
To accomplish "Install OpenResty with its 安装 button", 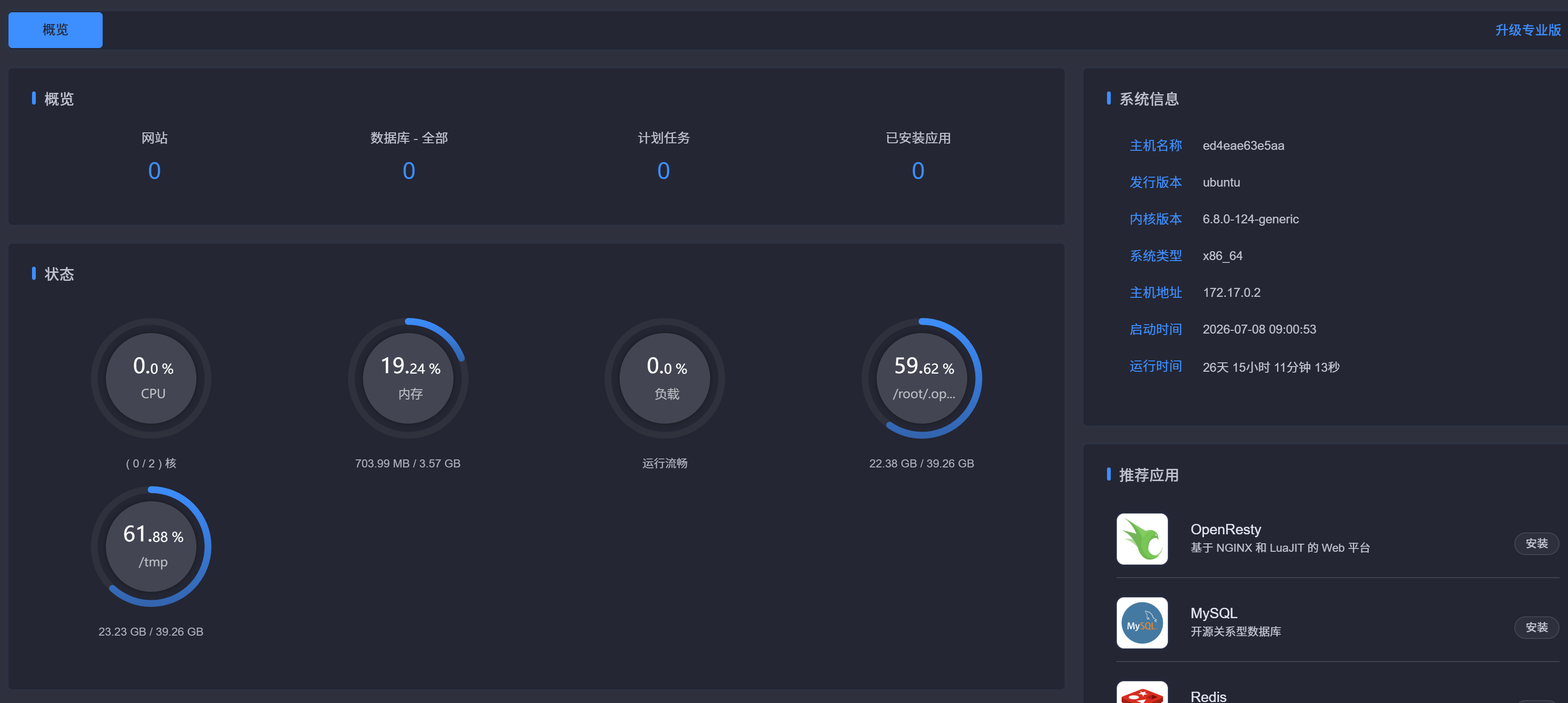I will 1536,543.
